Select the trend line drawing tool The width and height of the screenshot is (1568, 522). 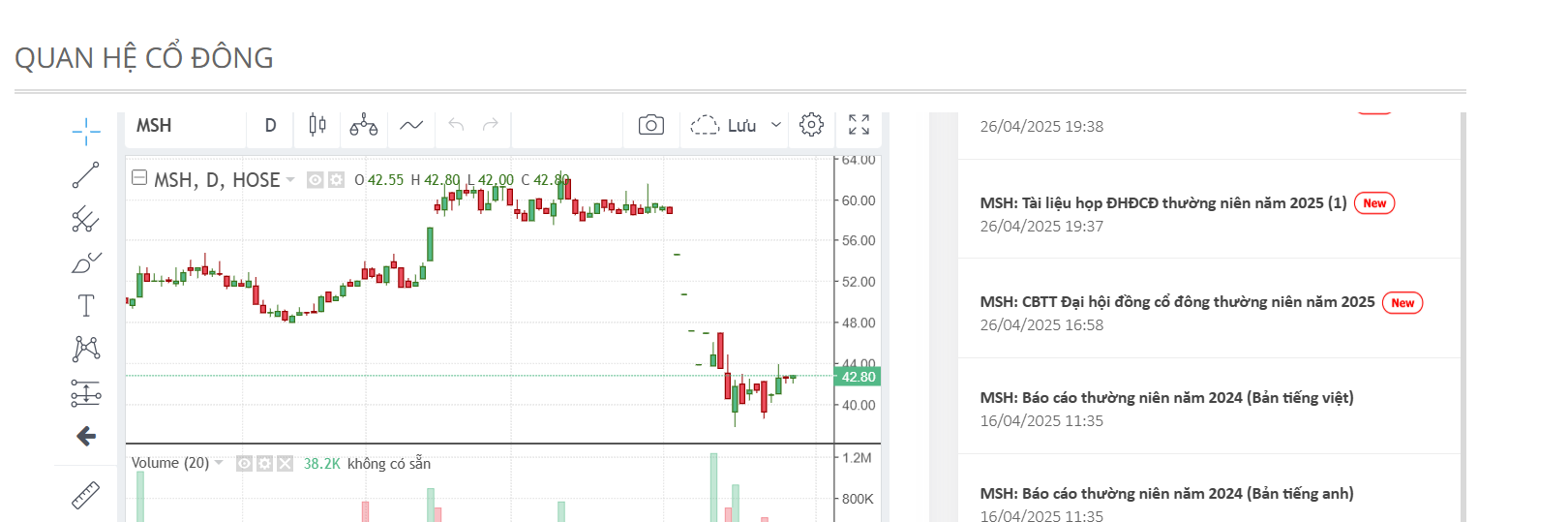[86, 175]
